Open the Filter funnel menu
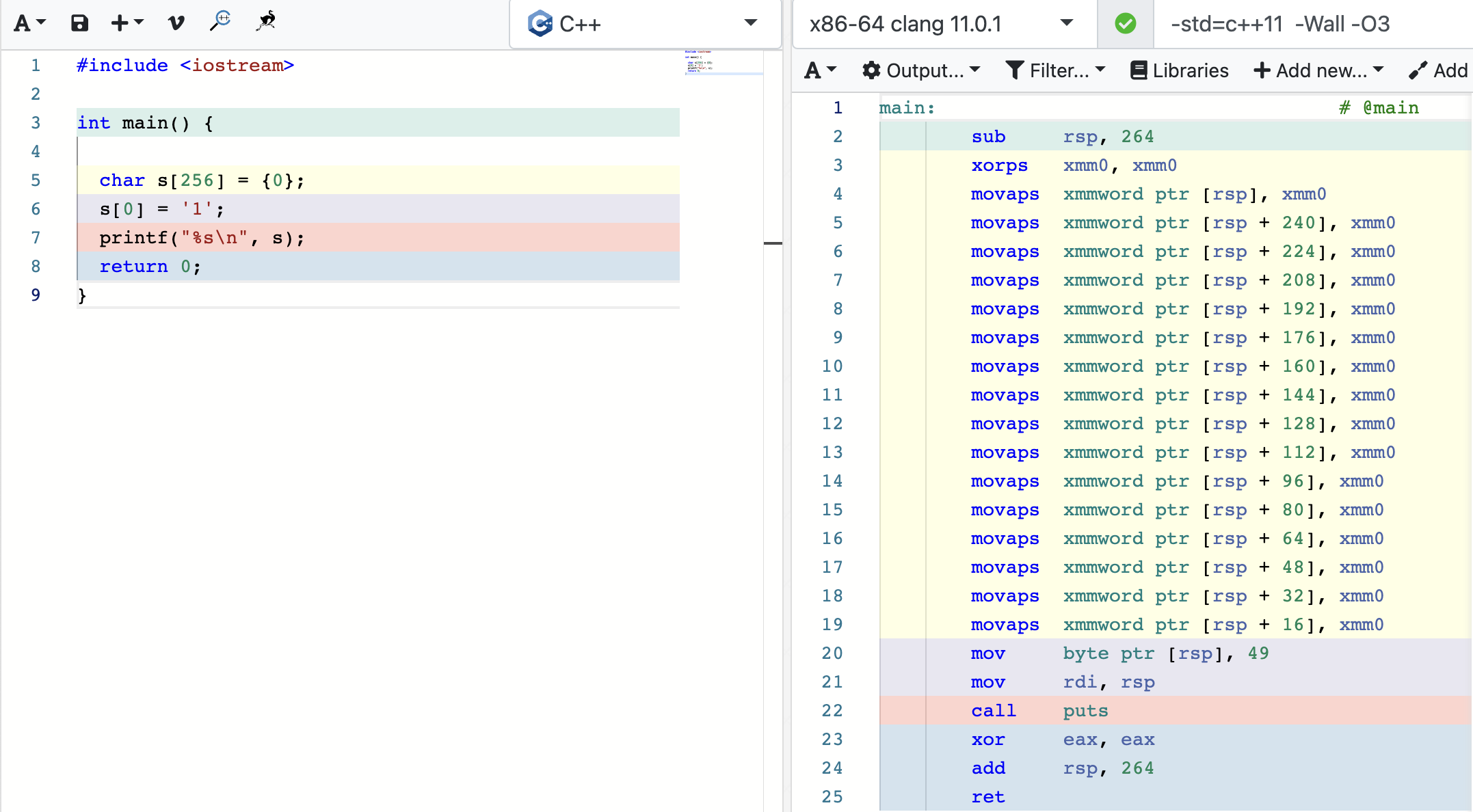The width and height of the screenshot is (1473, 812). pos(1055,70)
